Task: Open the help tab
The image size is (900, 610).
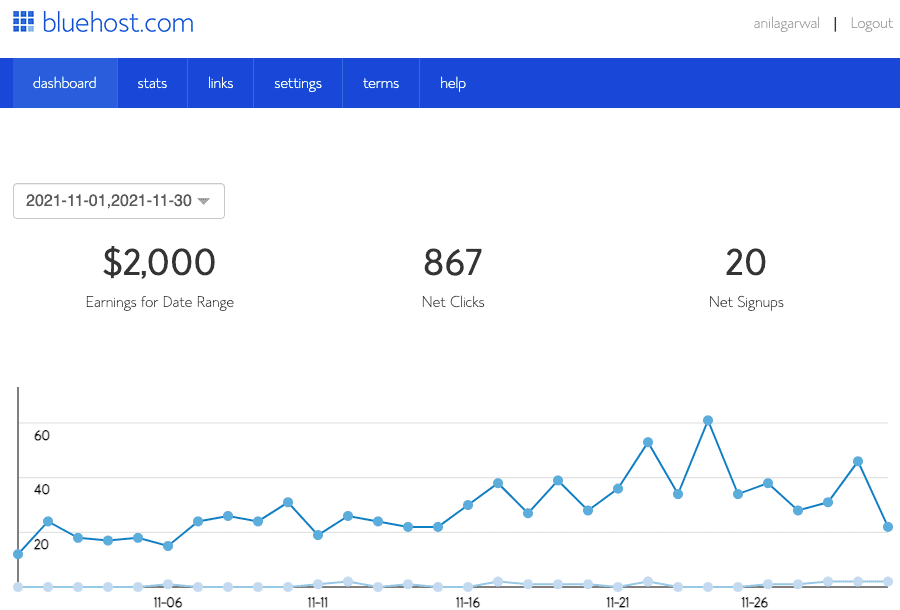Action: [x=452, y=83]
